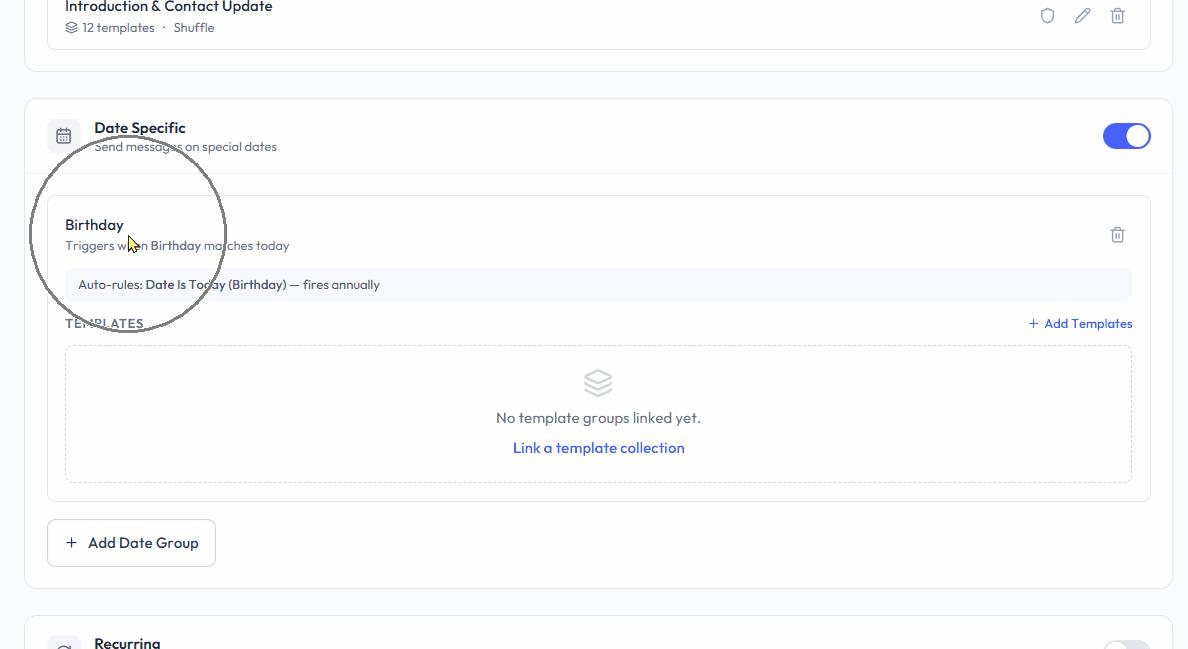Click the Recurring section heading
Image resolution: width=1188 pixels, height=649 pixels.
pos(127,643)
